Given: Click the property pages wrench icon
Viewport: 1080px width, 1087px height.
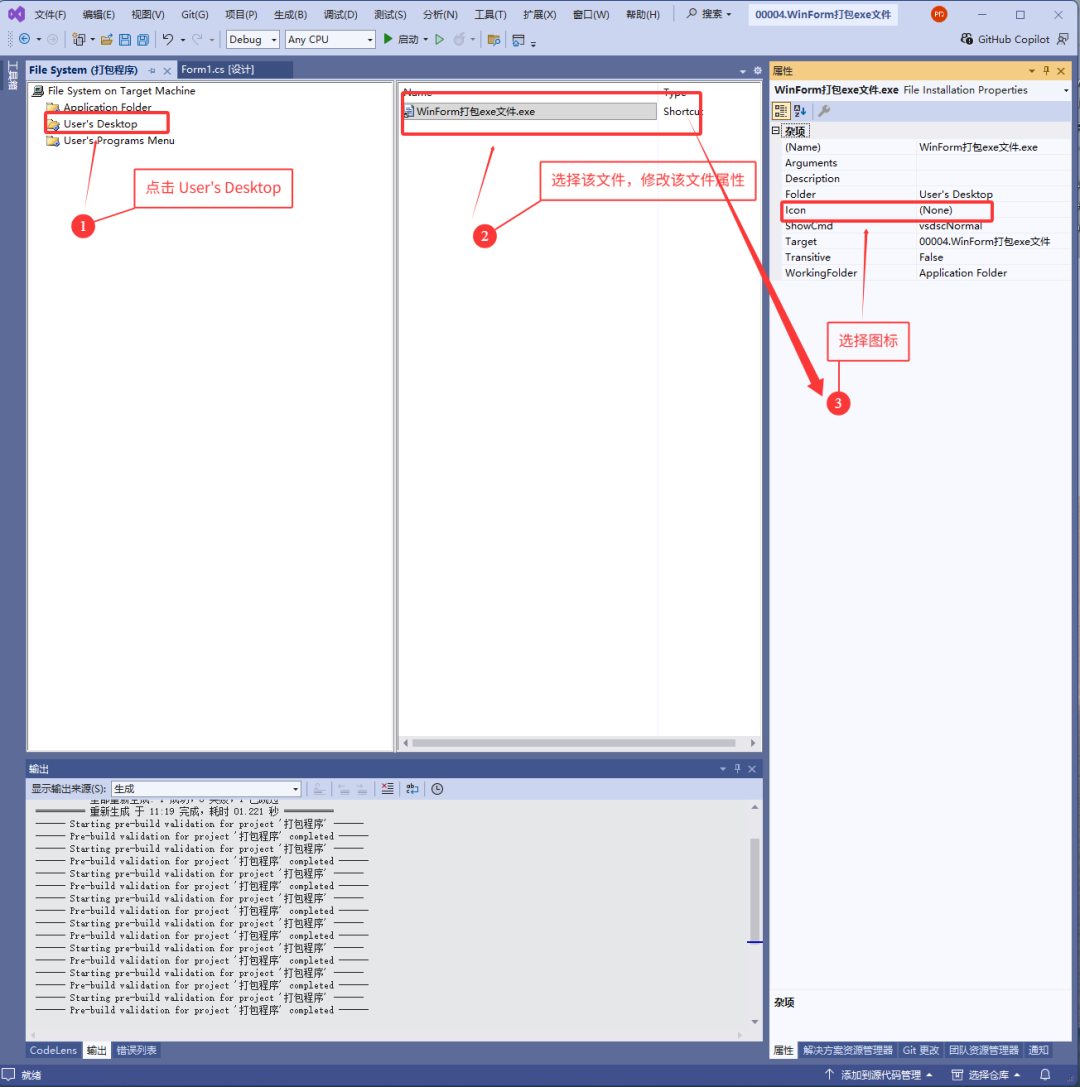Looking at the screenshot, I should coord(824,111).
